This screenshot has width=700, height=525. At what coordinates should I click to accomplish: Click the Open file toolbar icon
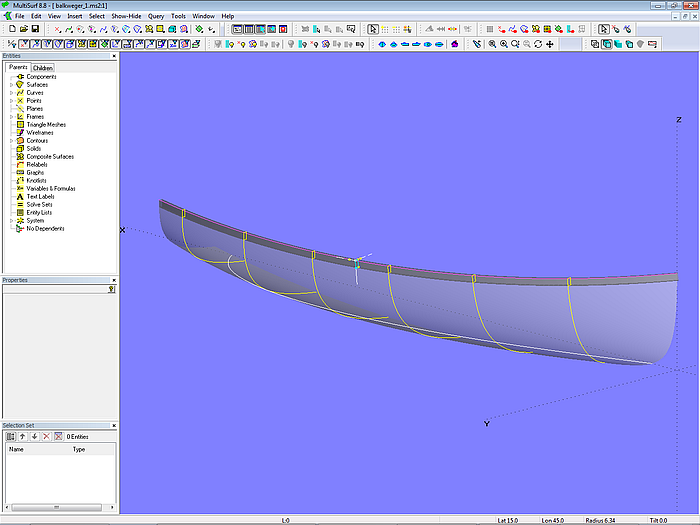point(23,30)
